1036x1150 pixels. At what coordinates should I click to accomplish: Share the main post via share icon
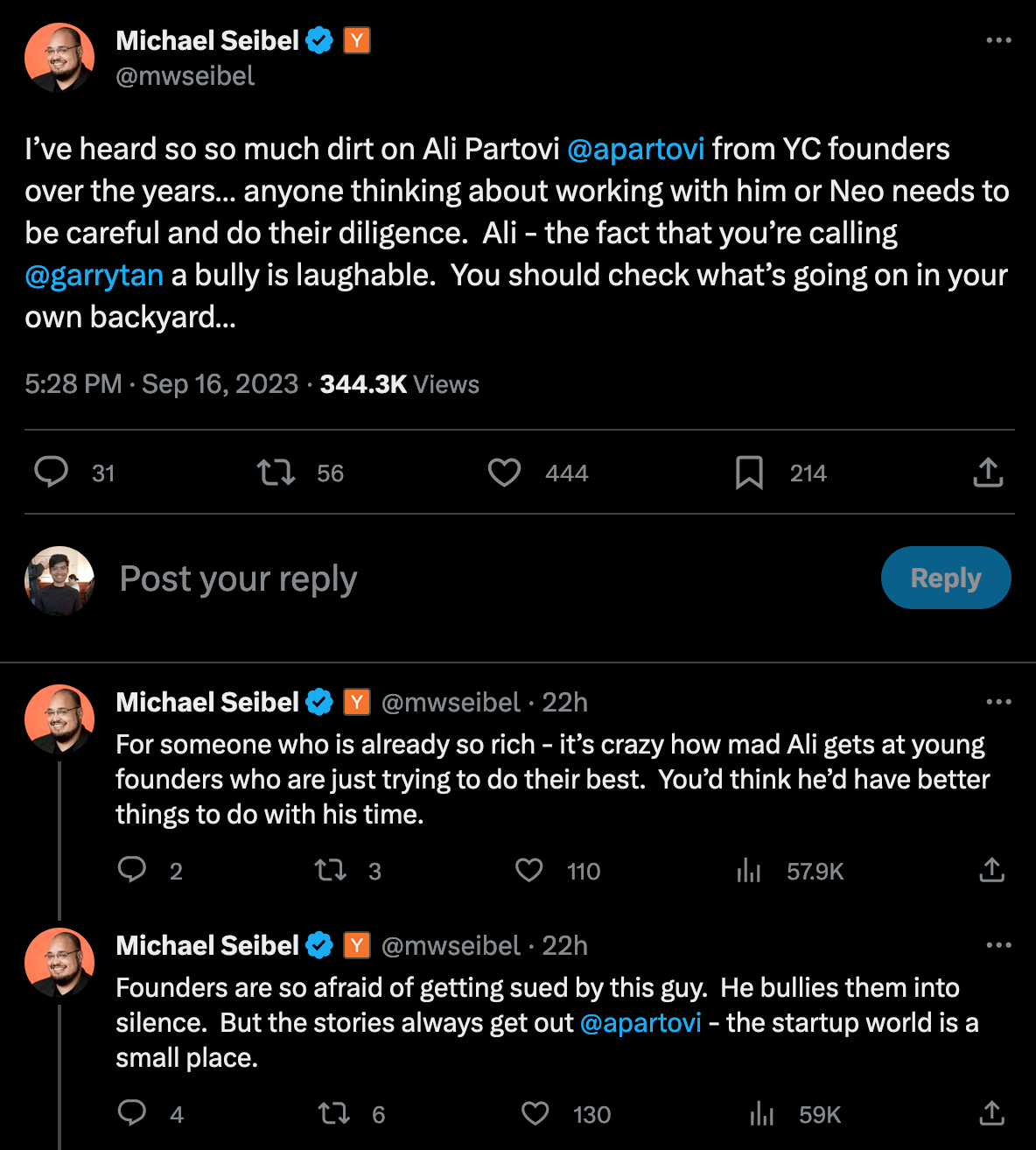tap(988, 473)
